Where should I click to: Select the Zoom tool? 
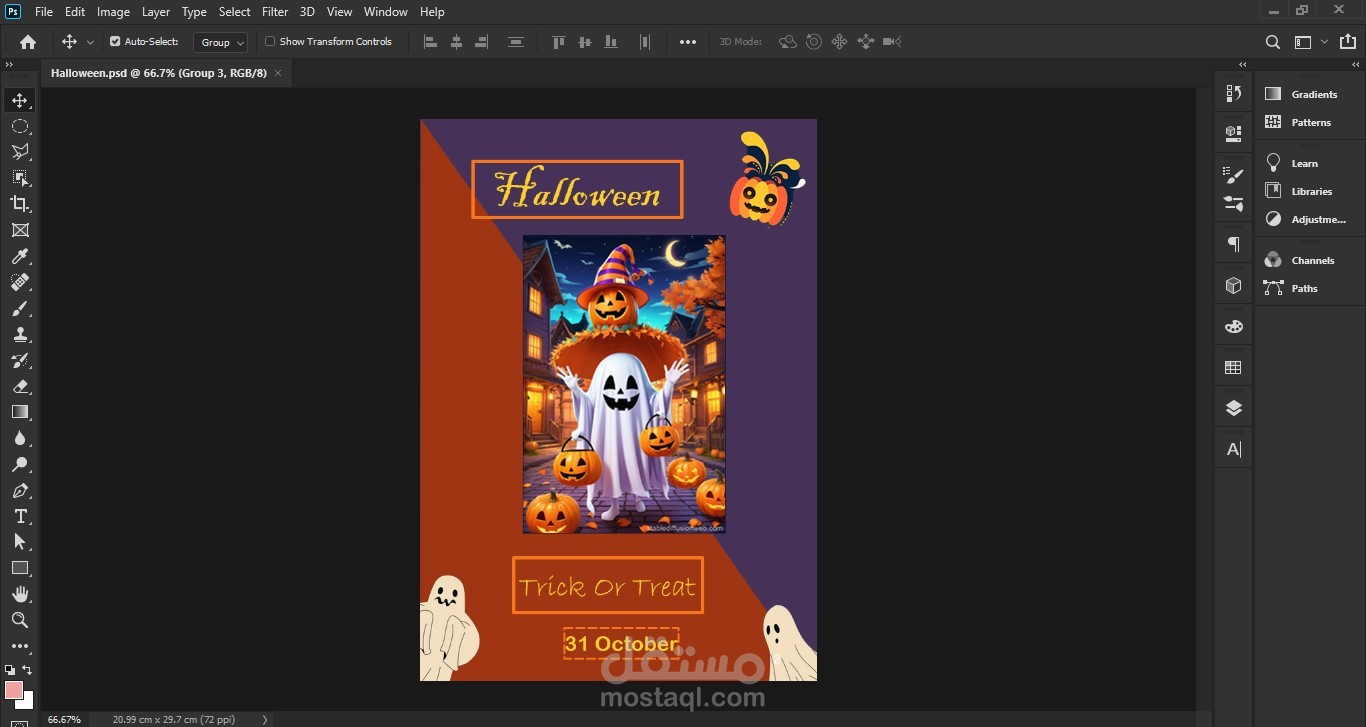pos(20,620)
